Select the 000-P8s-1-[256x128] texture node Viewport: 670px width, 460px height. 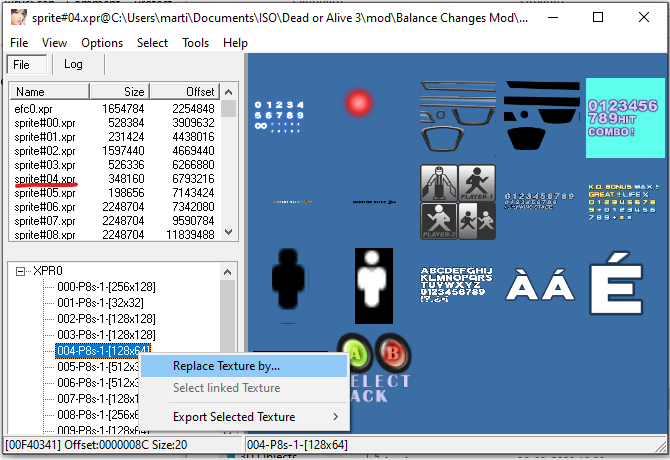[106, 286]
